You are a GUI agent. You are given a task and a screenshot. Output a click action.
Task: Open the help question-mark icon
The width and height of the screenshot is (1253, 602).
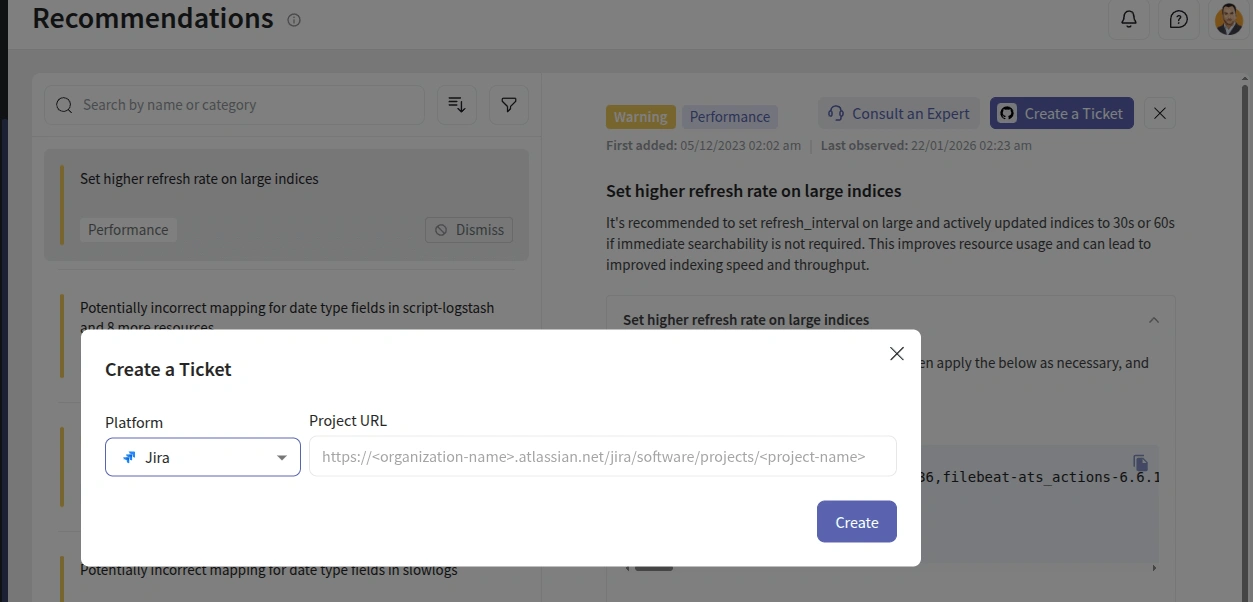click(1178, 19)
